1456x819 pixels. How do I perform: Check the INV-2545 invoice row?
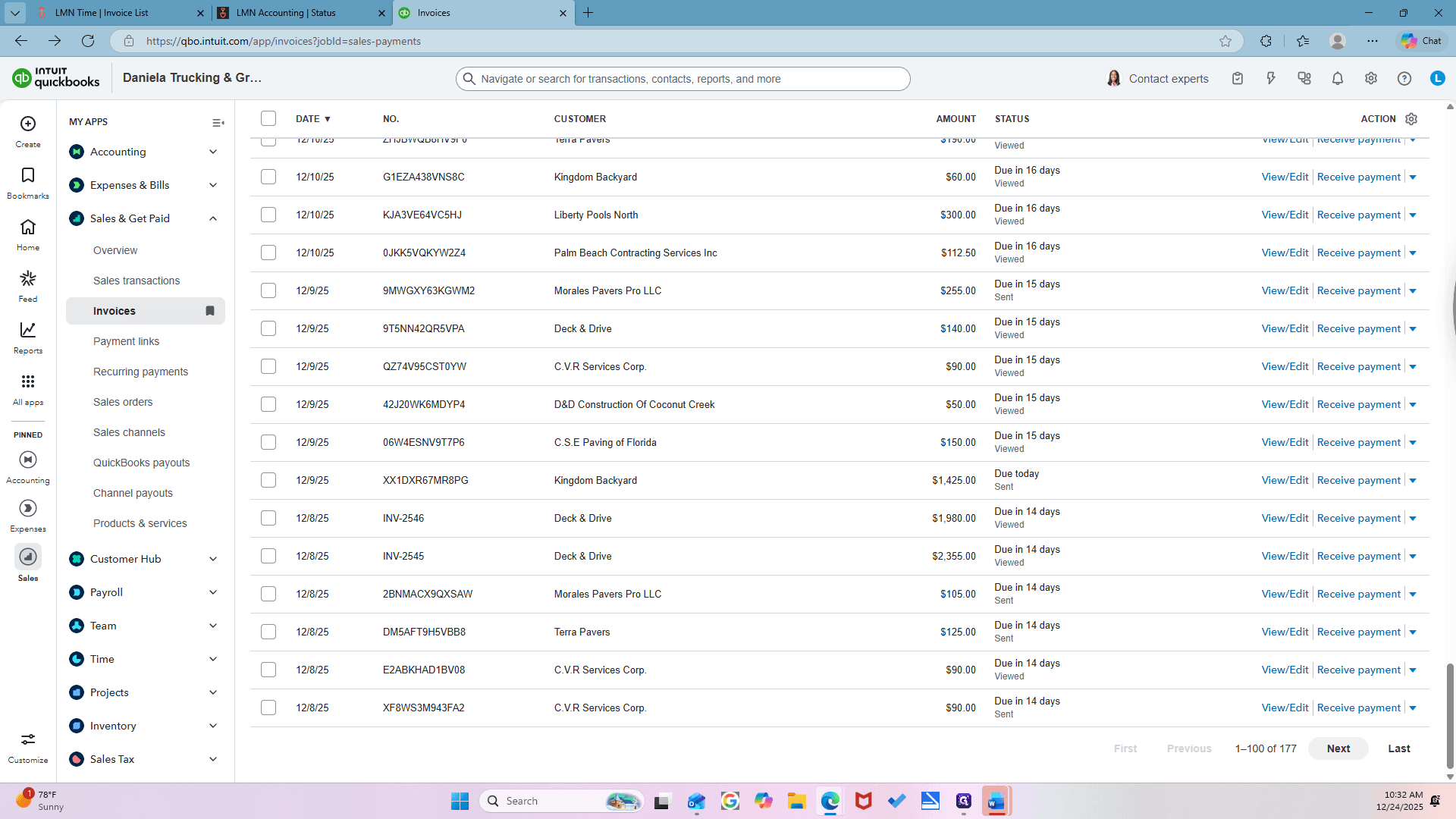point(268,556)
